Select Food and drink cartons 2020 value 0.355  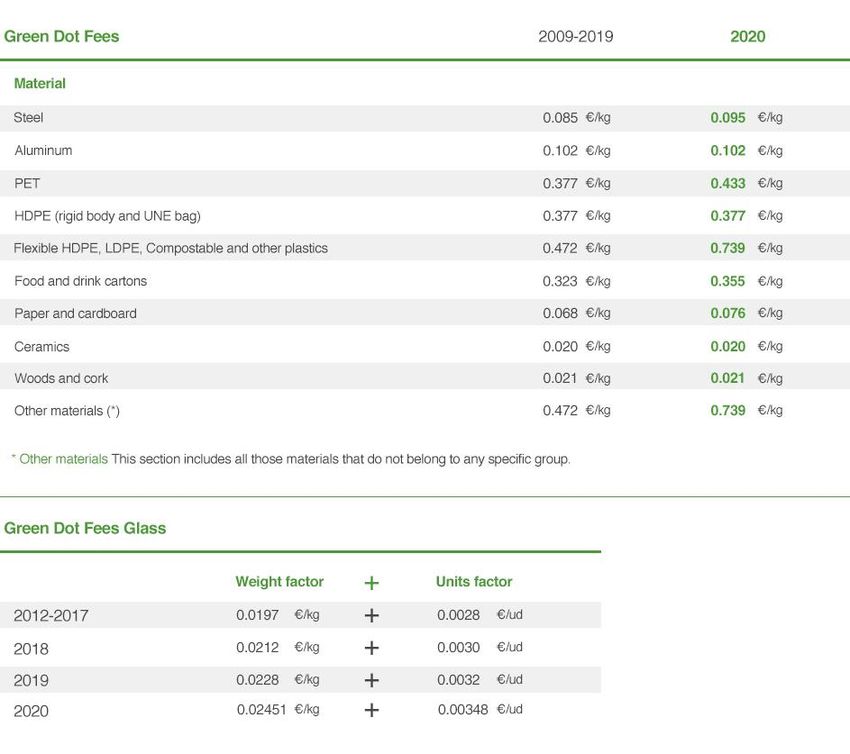728,281
